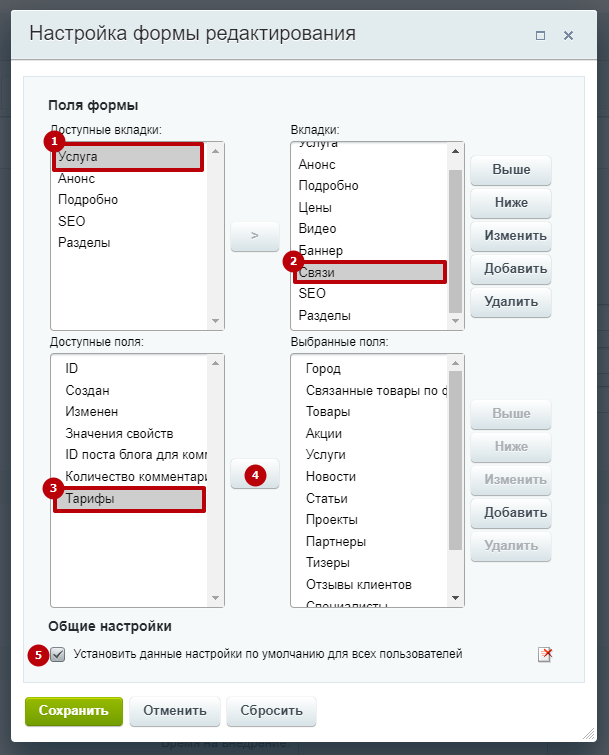Click the delete settings icon beside the checkbox

(545, 654)
